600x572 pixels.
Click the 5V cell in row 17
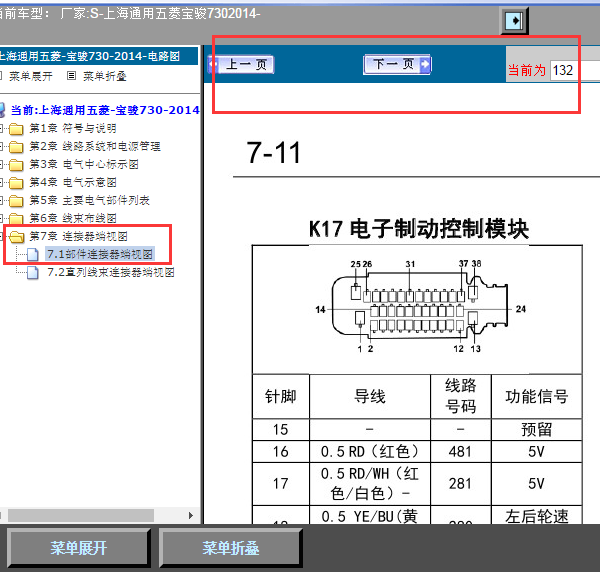[x=536, y=484]
